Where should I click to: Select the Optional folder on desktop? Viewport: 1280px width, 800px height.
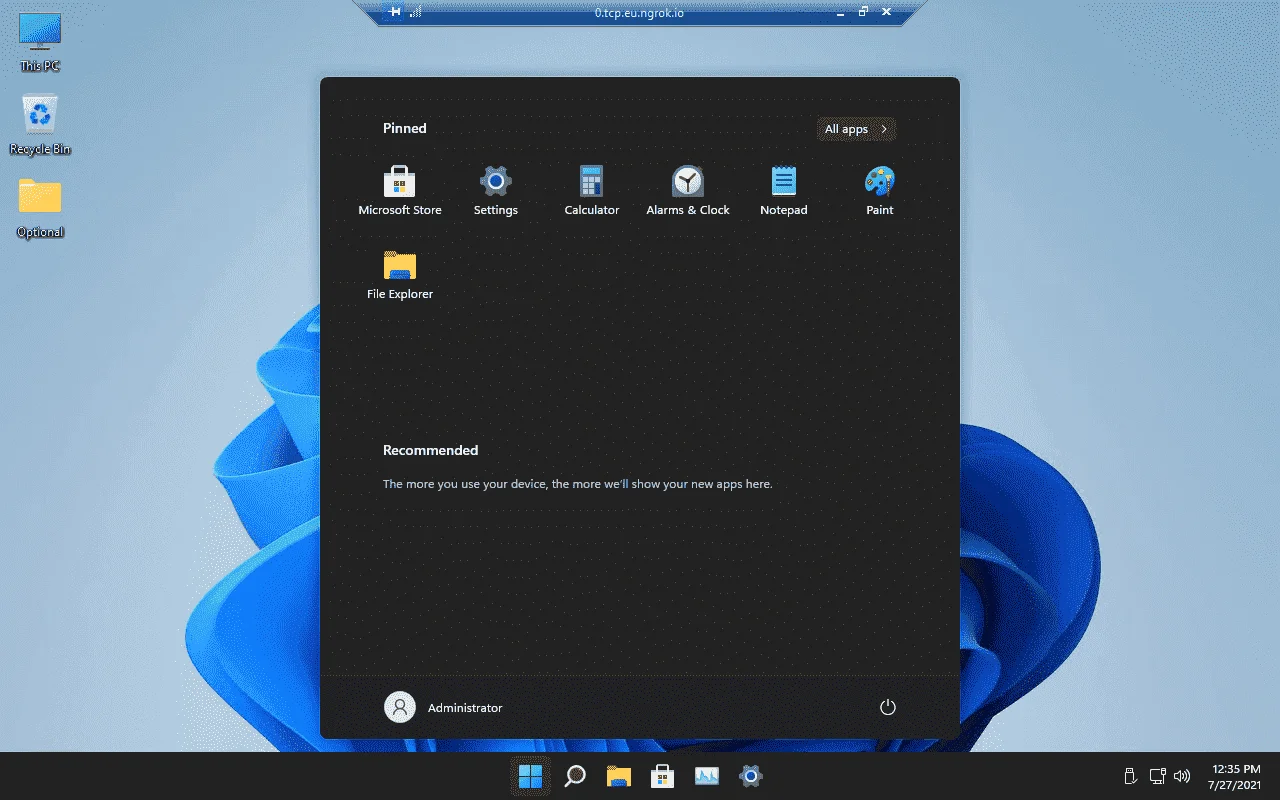tap(40, 209)
